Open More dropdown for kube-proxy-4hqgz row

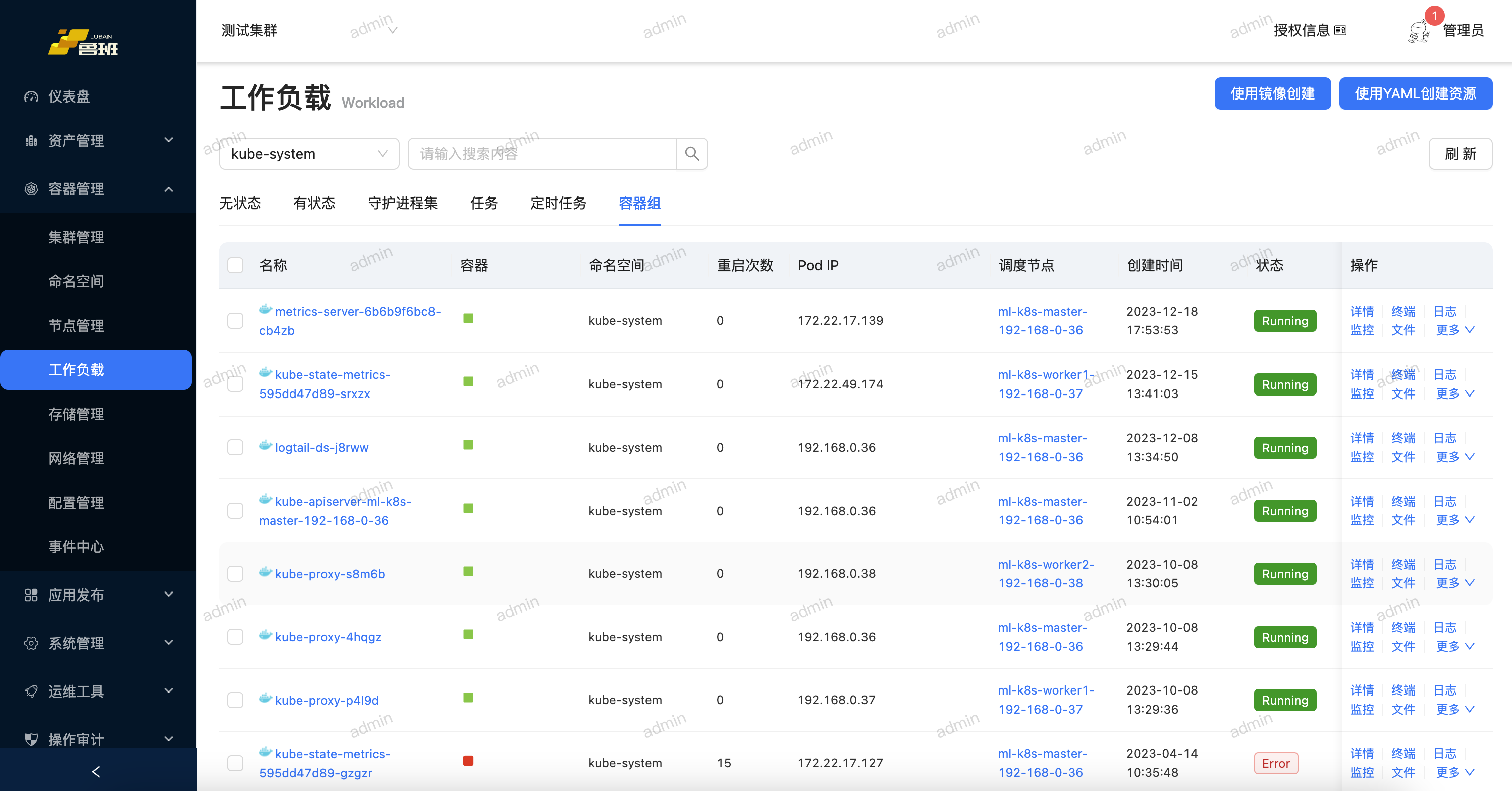[x=1454, y=646]
